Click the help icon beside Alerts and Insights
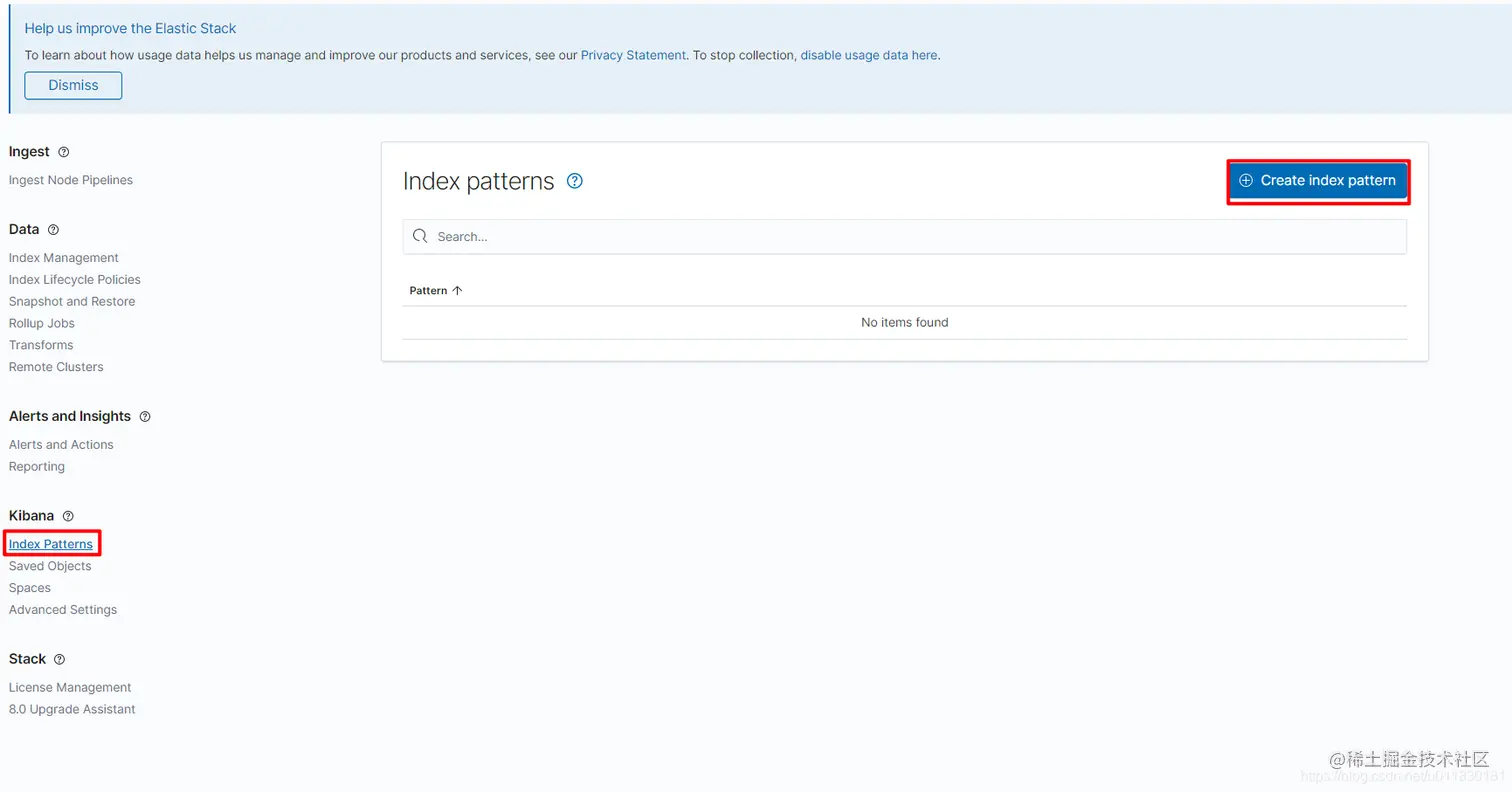 pyautogui.click(x=145, y=416)
